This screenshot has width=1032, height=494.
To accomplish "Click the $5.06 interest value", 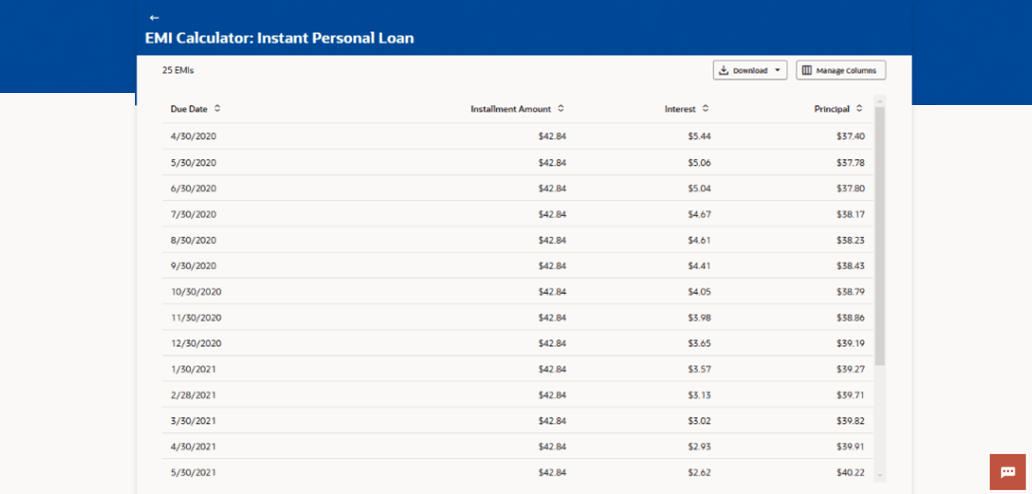I will click(x=700, y=162).
